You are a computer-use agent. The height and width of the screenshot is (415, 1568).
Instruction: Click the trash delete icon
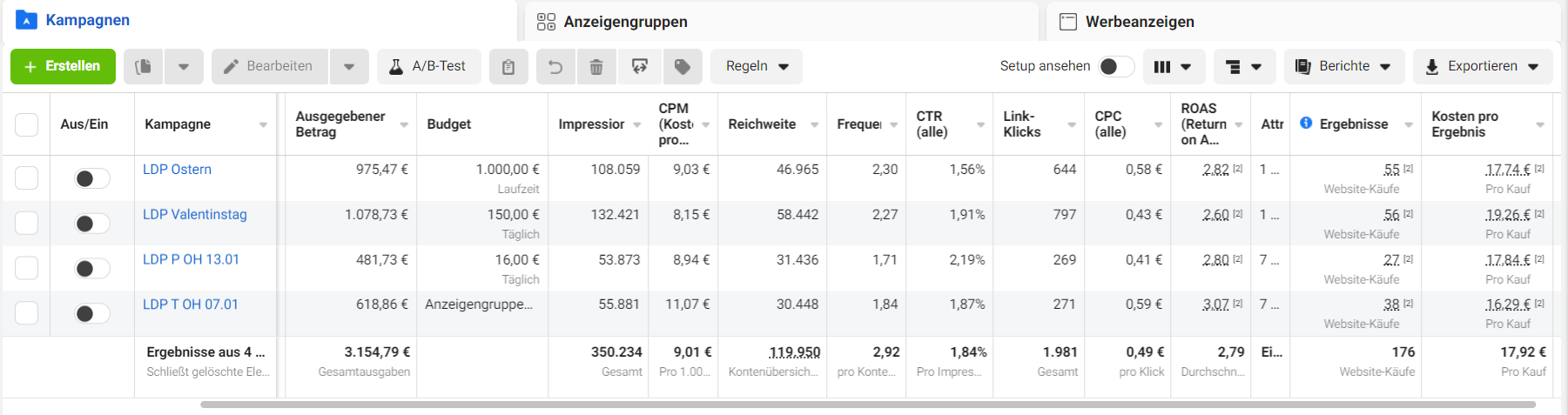click(596, 66)
